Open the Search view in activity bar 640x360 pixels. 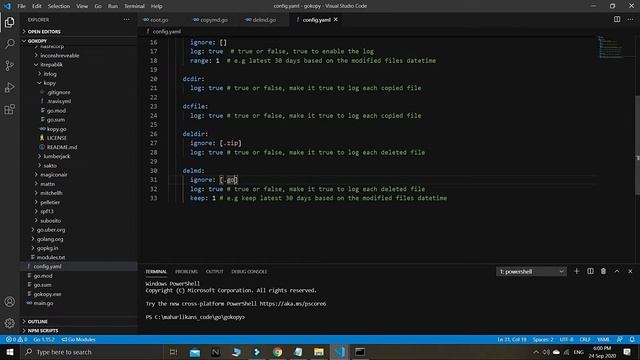pos(9,44)
